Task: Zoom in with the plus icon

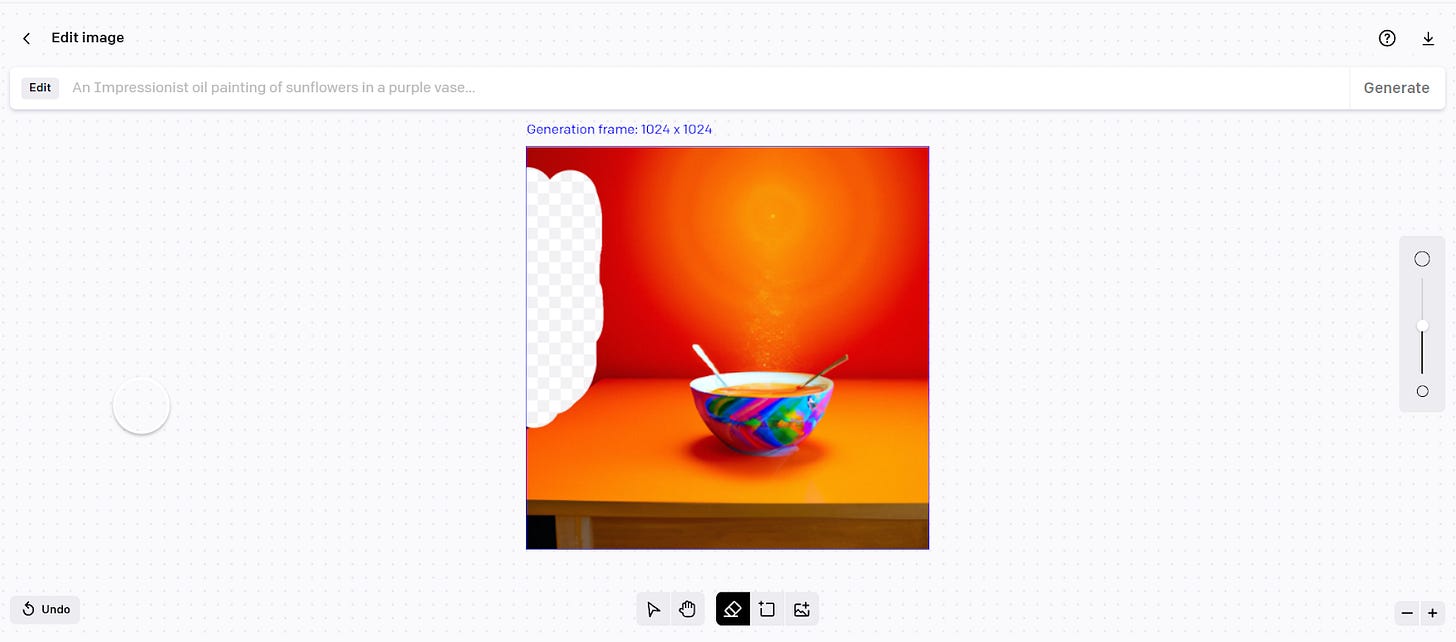Action: (1431, 613)
